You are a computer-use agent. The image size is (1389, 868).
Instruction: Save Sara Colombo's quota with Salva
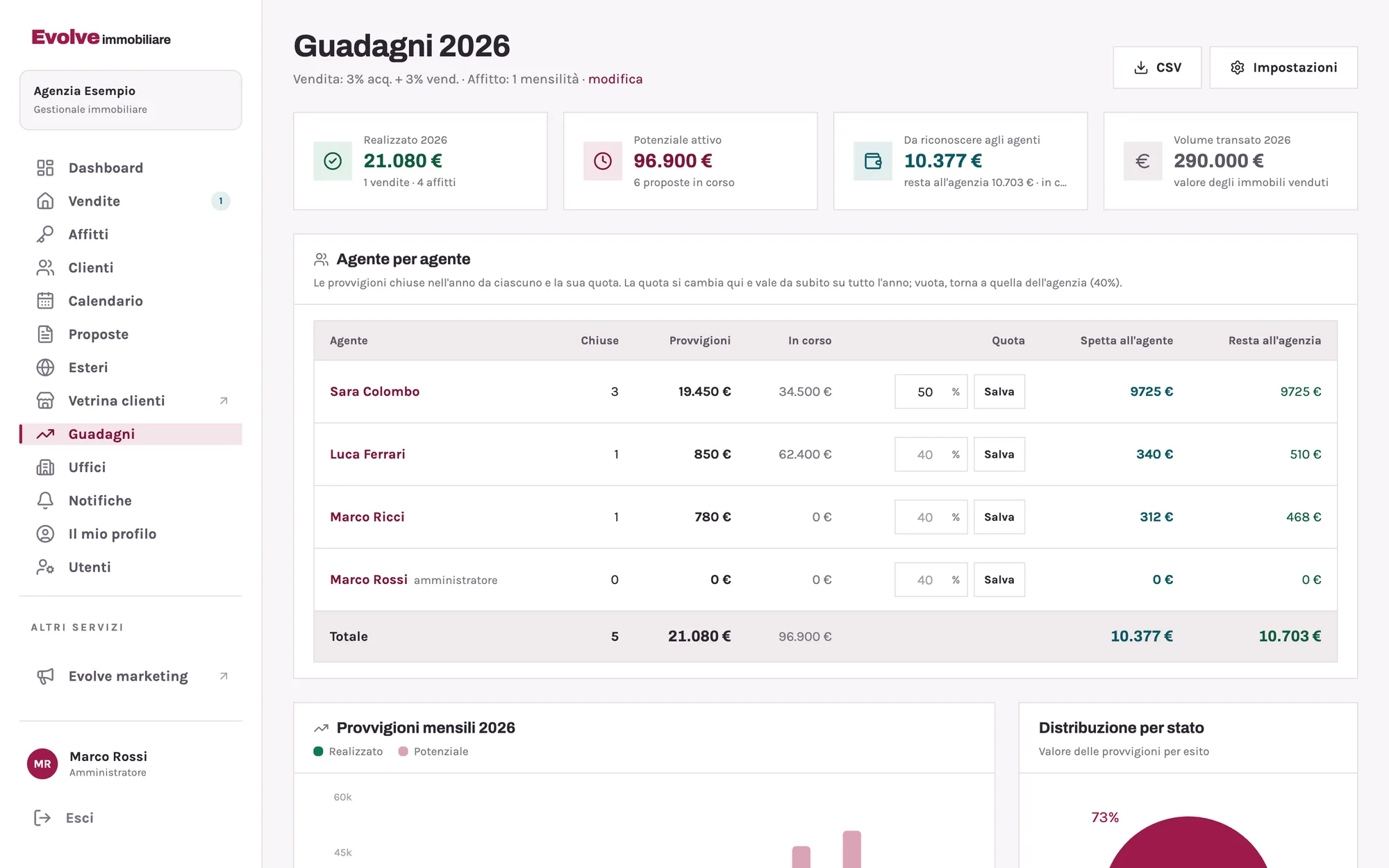pyautogui.click(x=999, y=392)
